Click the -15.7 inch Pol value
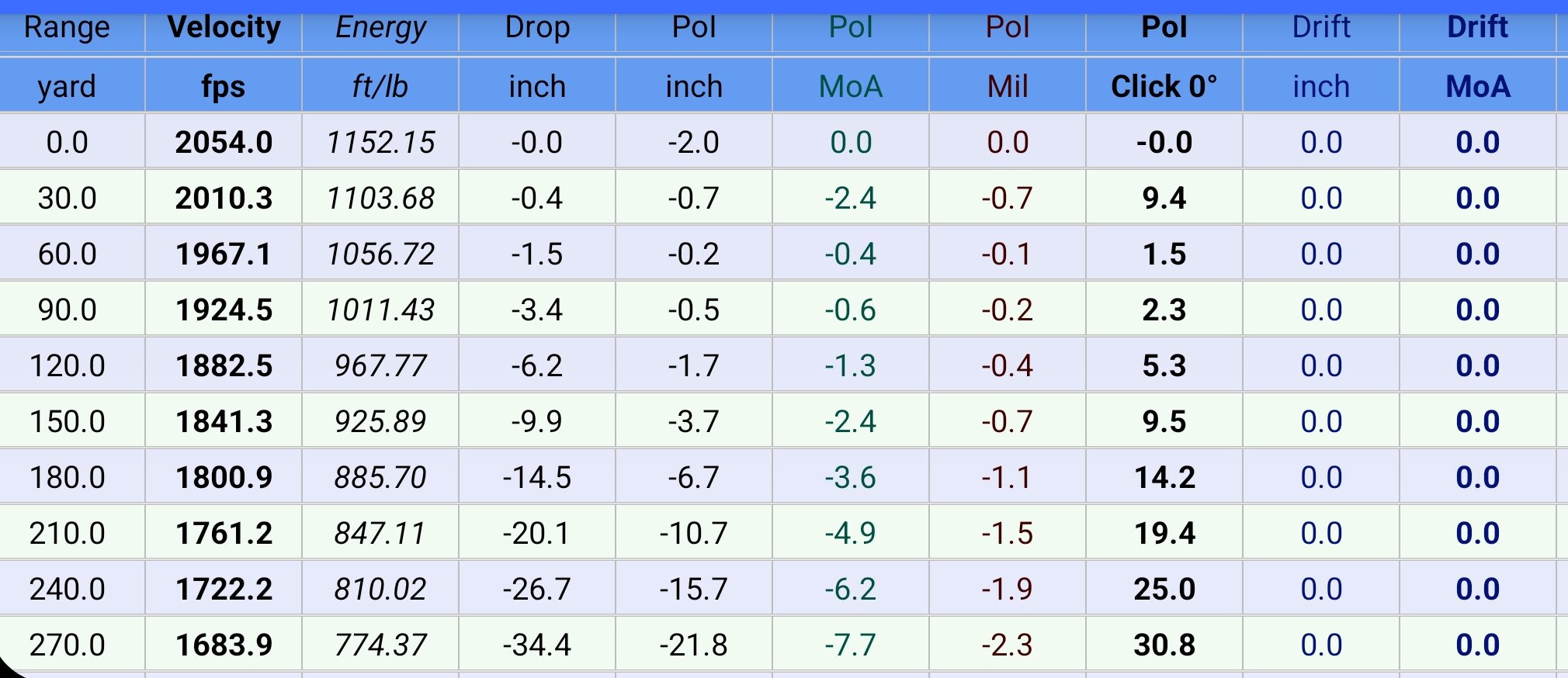This screenshot has width=1568, height=678. pos(693,589)
